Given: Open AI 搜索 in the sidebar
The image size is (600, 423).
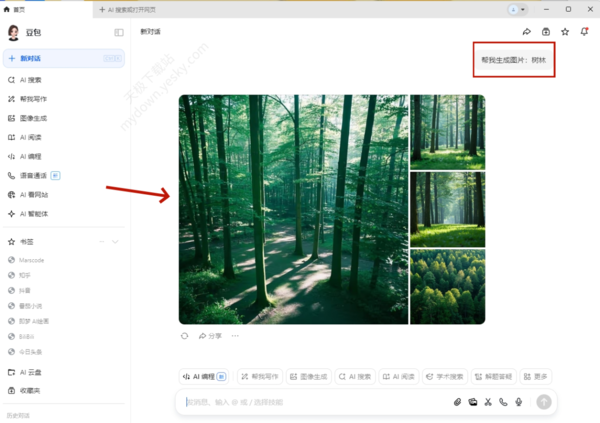Looking at the screenshot, I should coord(64,80).
